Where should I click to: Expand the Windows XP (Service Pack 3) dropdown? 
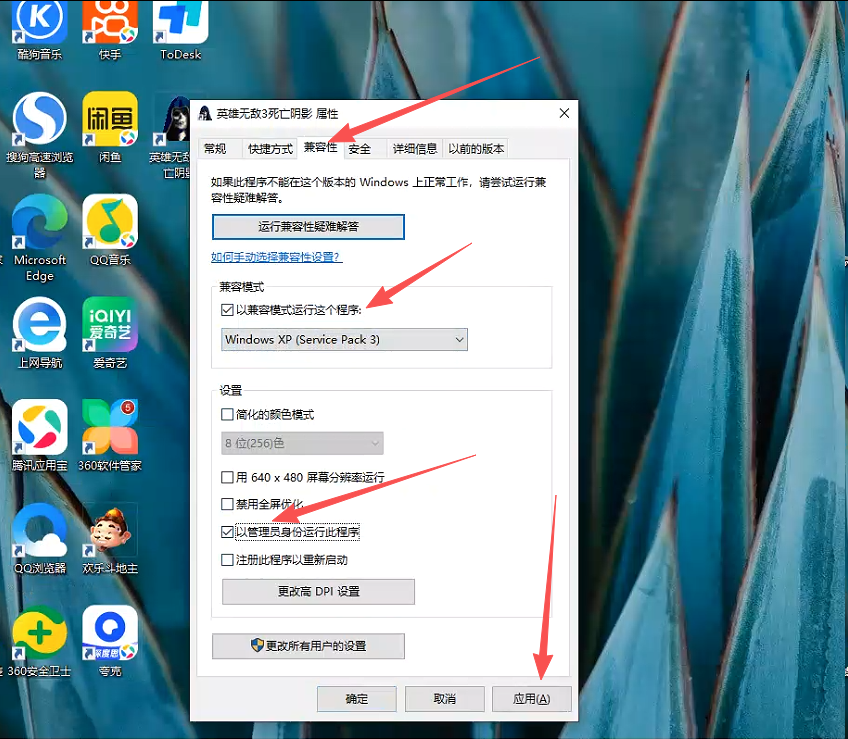tap(344, 340)
